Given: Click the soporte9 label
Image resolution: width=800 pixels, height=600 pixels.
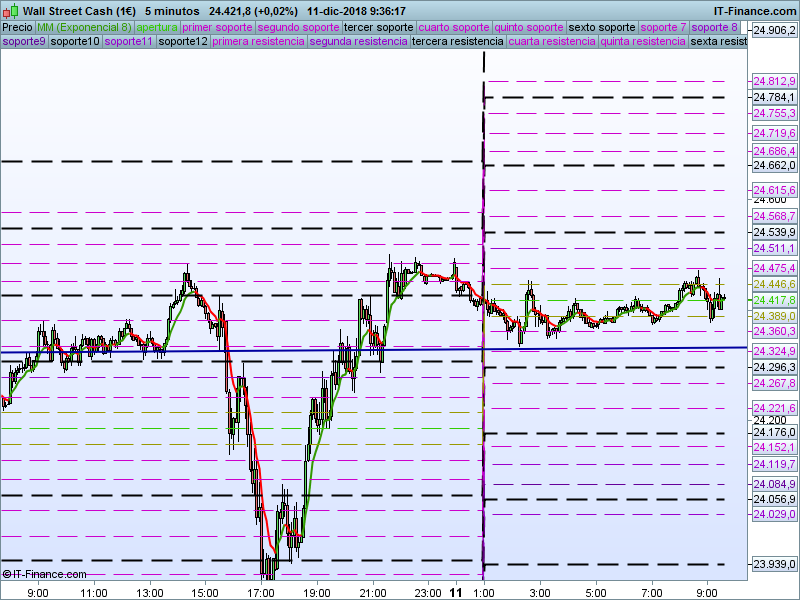Looking at the screenshot, I should click(x=24, y=41).
